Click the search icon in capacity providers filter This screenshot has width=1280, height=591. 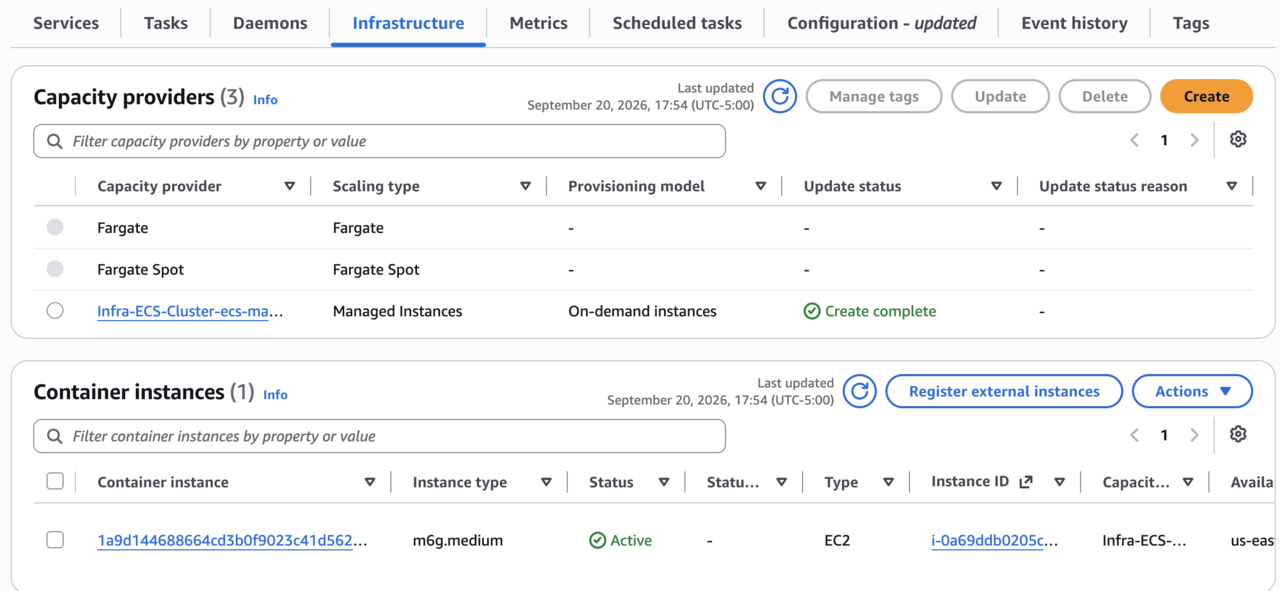(x=54, y=142)
